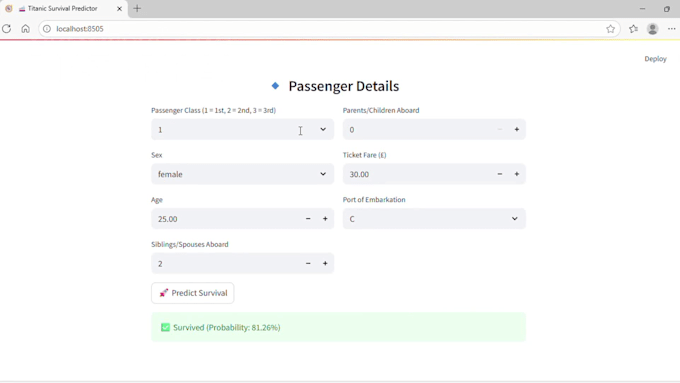680x383 pixels.
Task: Increase the Ticket Fare amount
Action: point(517,174)
